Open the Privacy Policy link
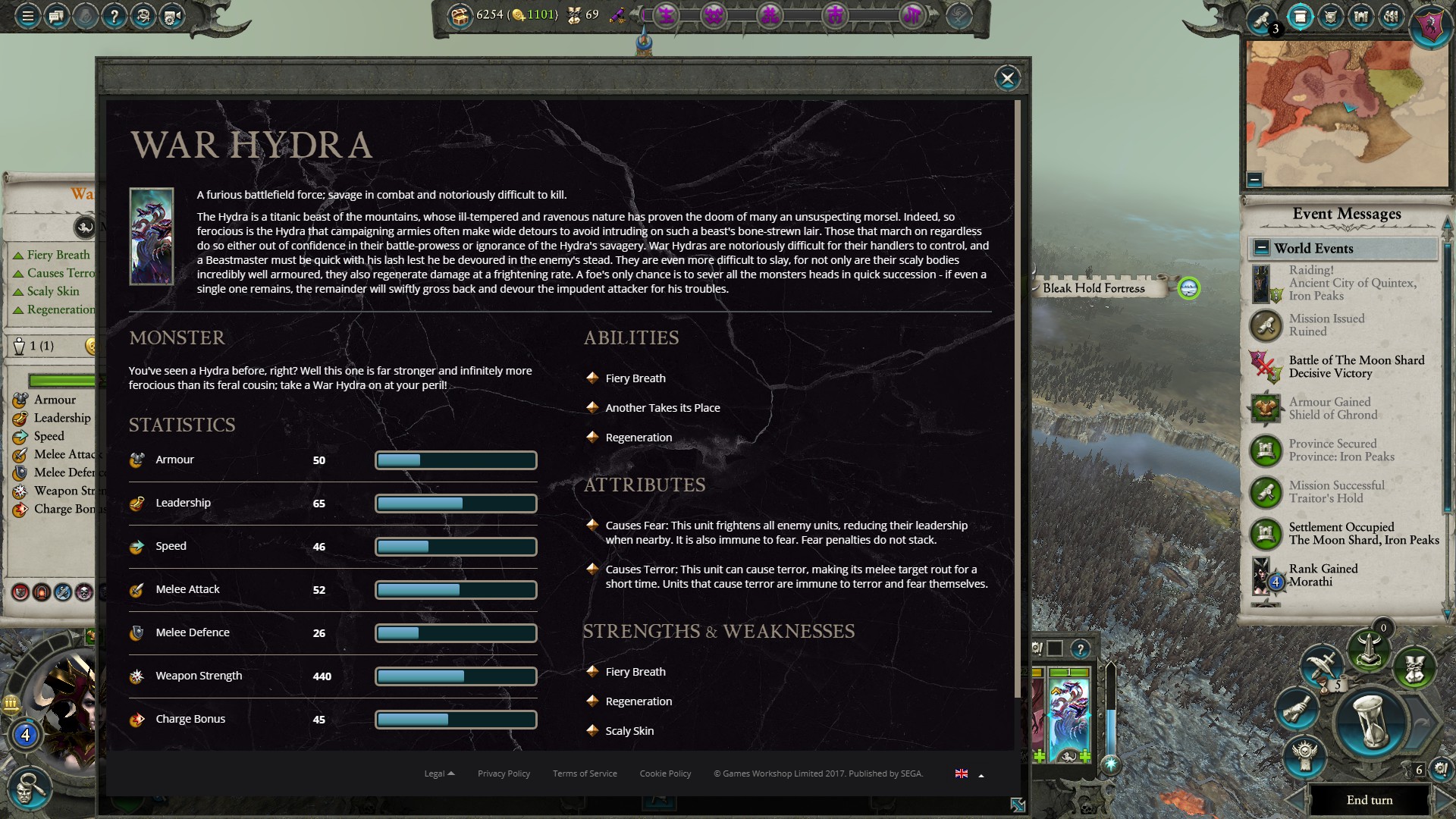Viewport: 1456px width, 819px height. pos(504,773)
